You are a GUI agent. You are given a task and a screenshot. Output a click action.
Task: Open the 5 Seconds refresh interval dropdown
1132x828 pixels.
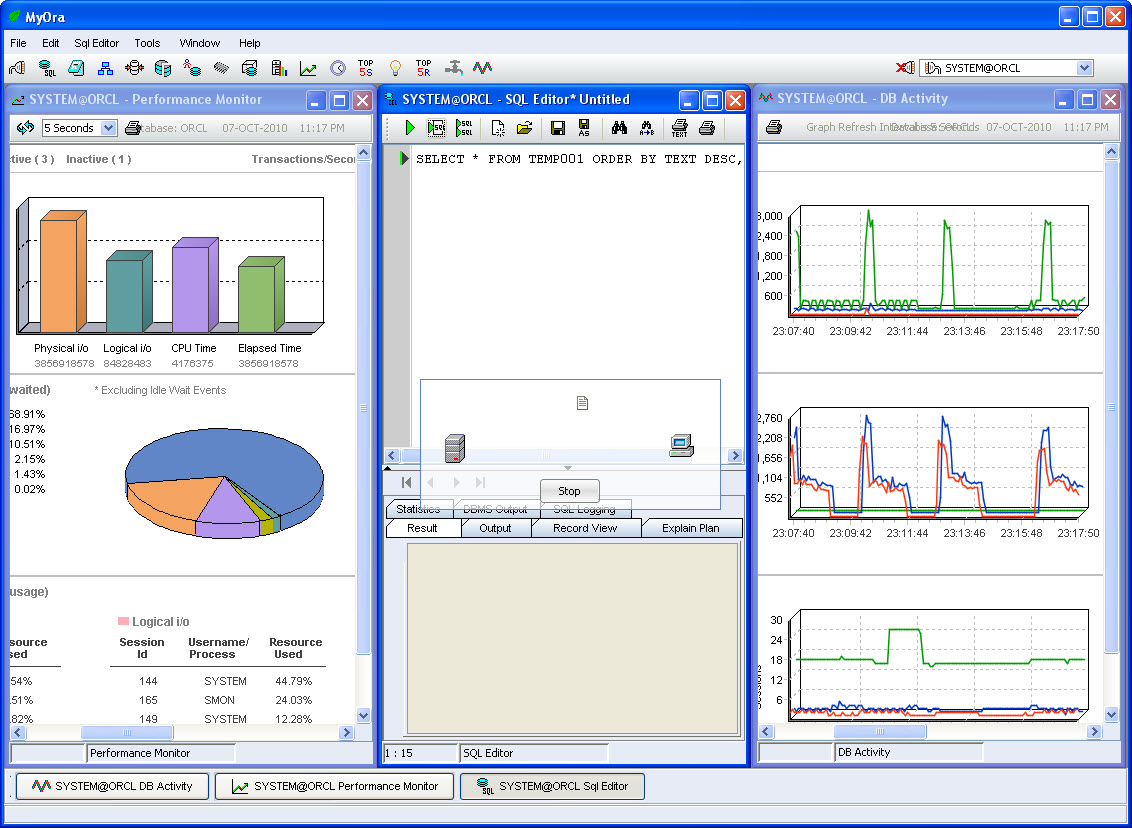point(108,128)
